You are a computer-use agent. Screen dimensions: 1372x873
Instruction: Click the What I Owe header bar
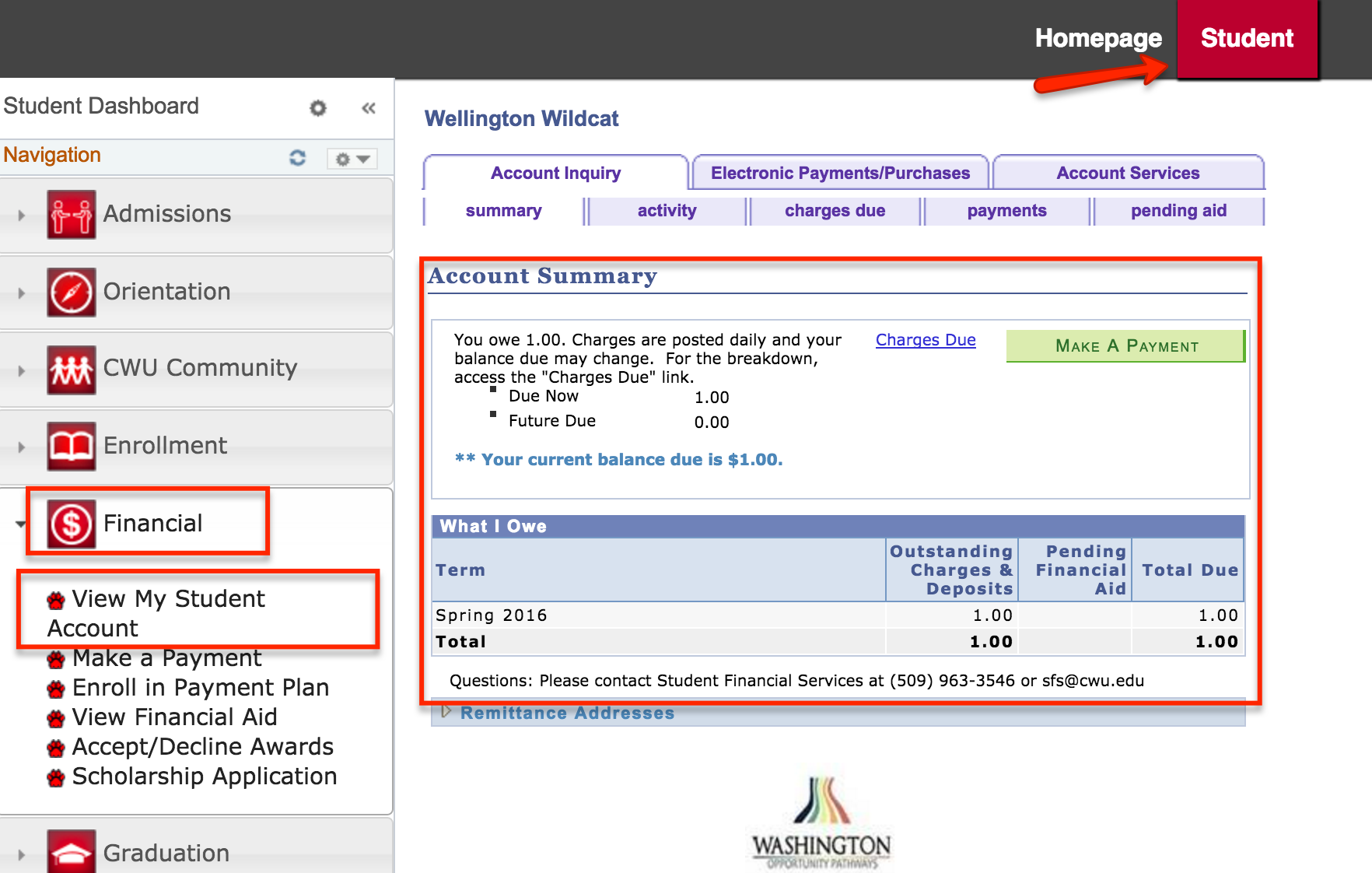point(838,526)
